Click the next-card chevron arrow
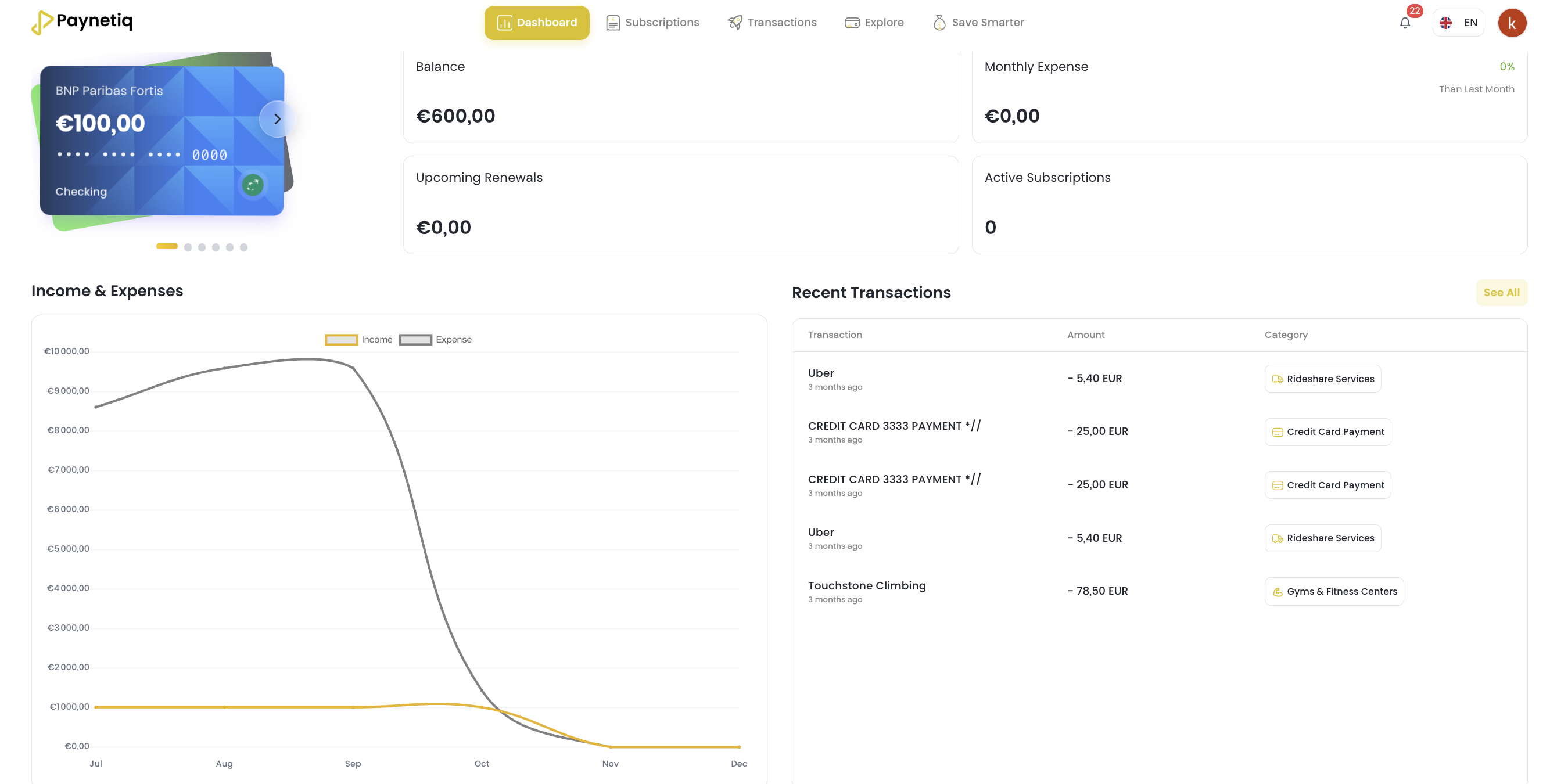Viewport: 1550px width, 784px height. tap(277, 119)
